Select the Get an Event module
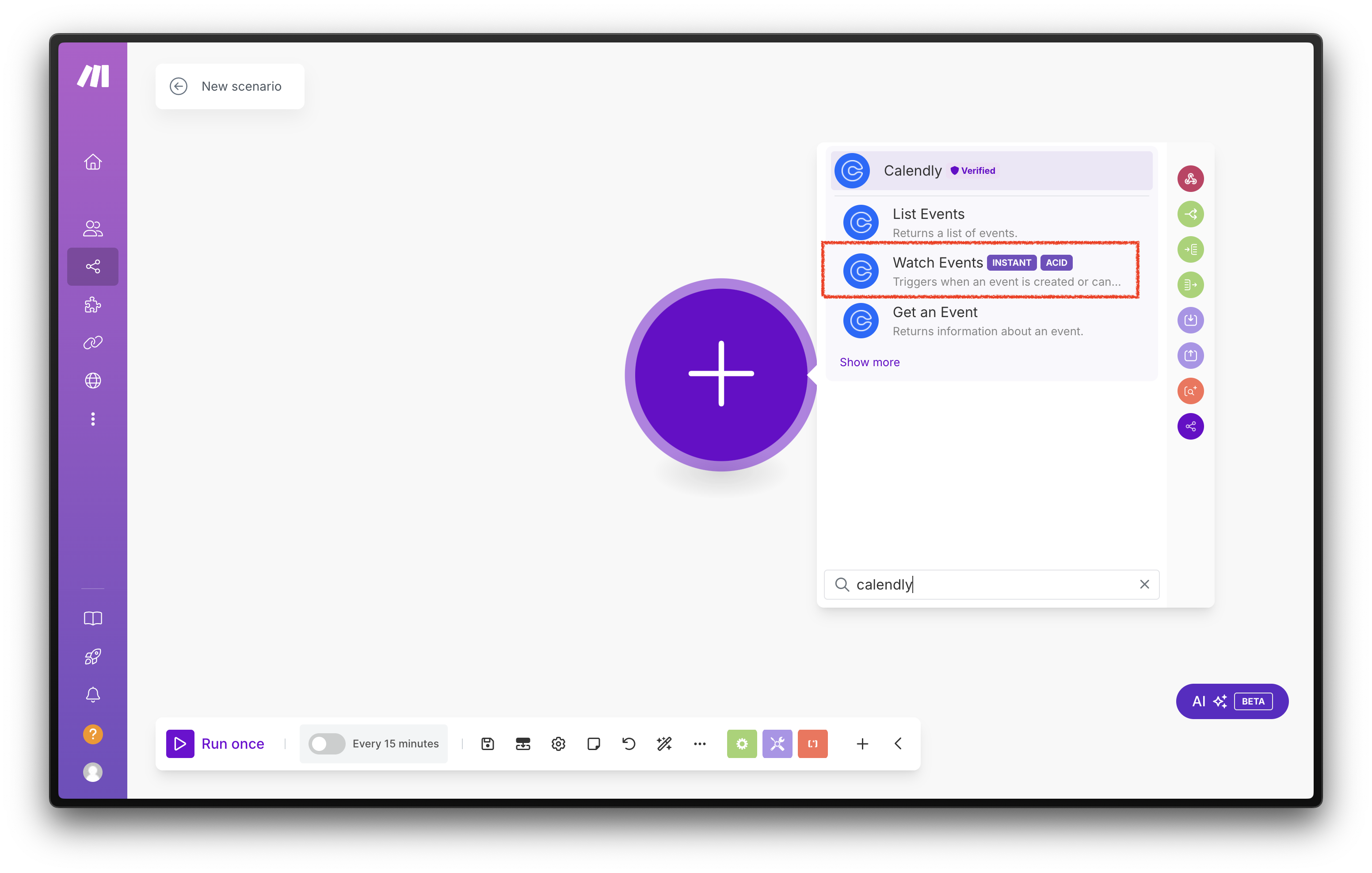1372x873 pixels. [x=980, y=321]
